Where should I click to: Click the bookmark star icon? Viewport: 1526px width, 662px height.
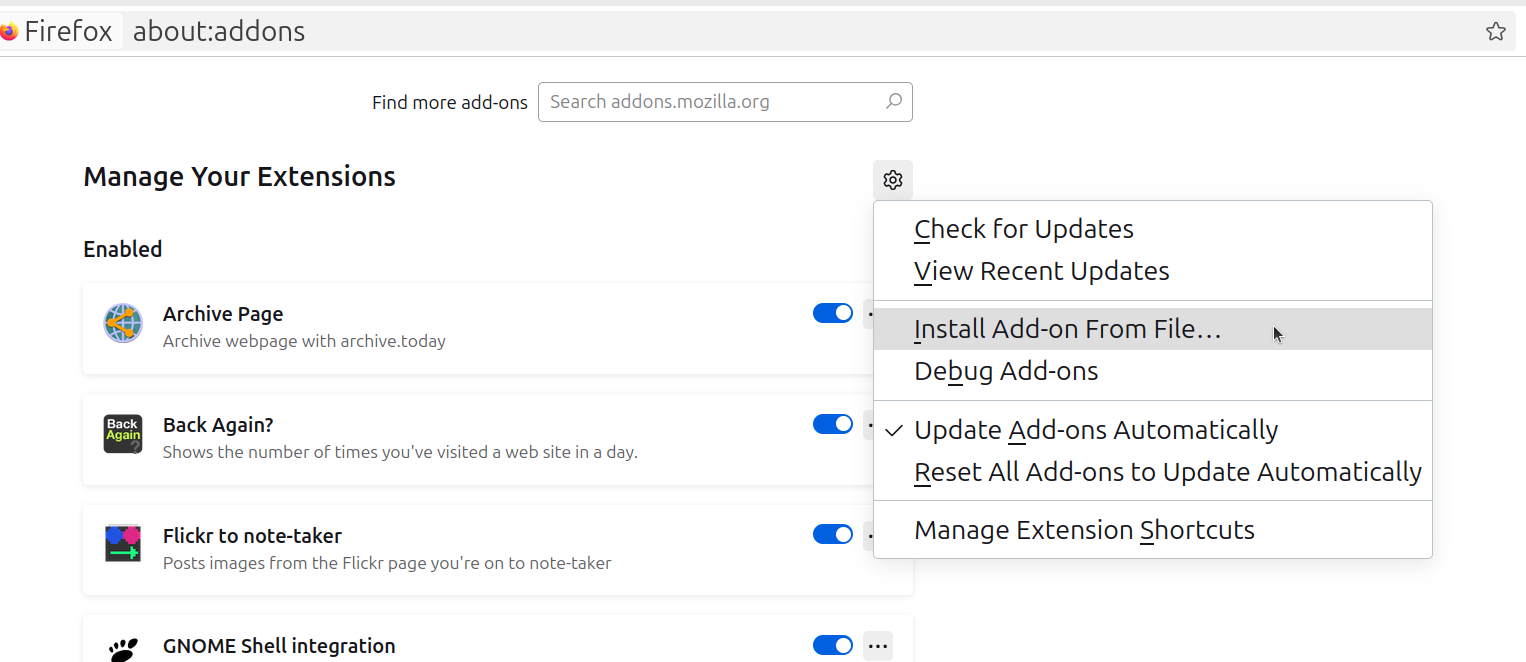tap(1496, 31)
